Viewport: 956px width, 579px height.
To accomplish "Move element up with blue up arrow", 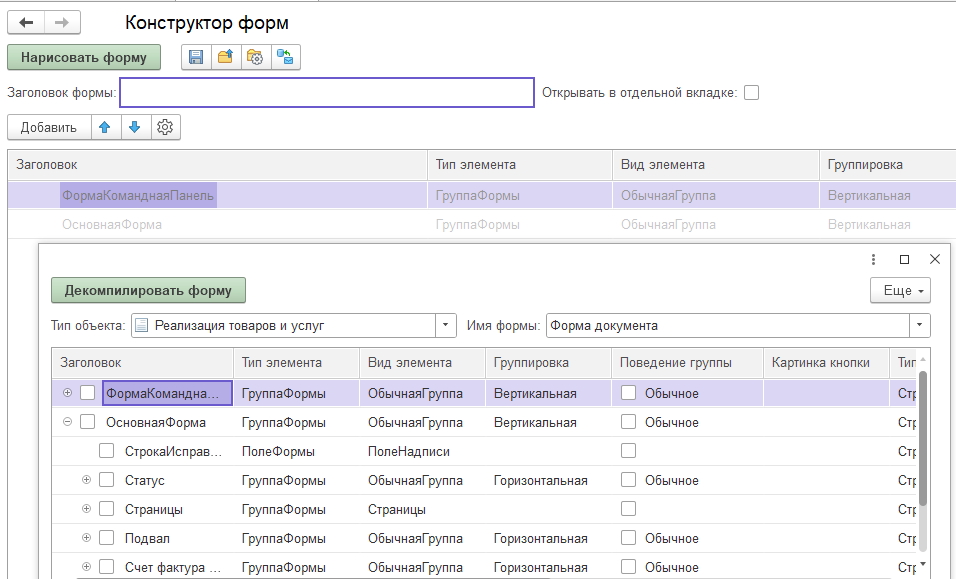I will (x=105, y=127).
